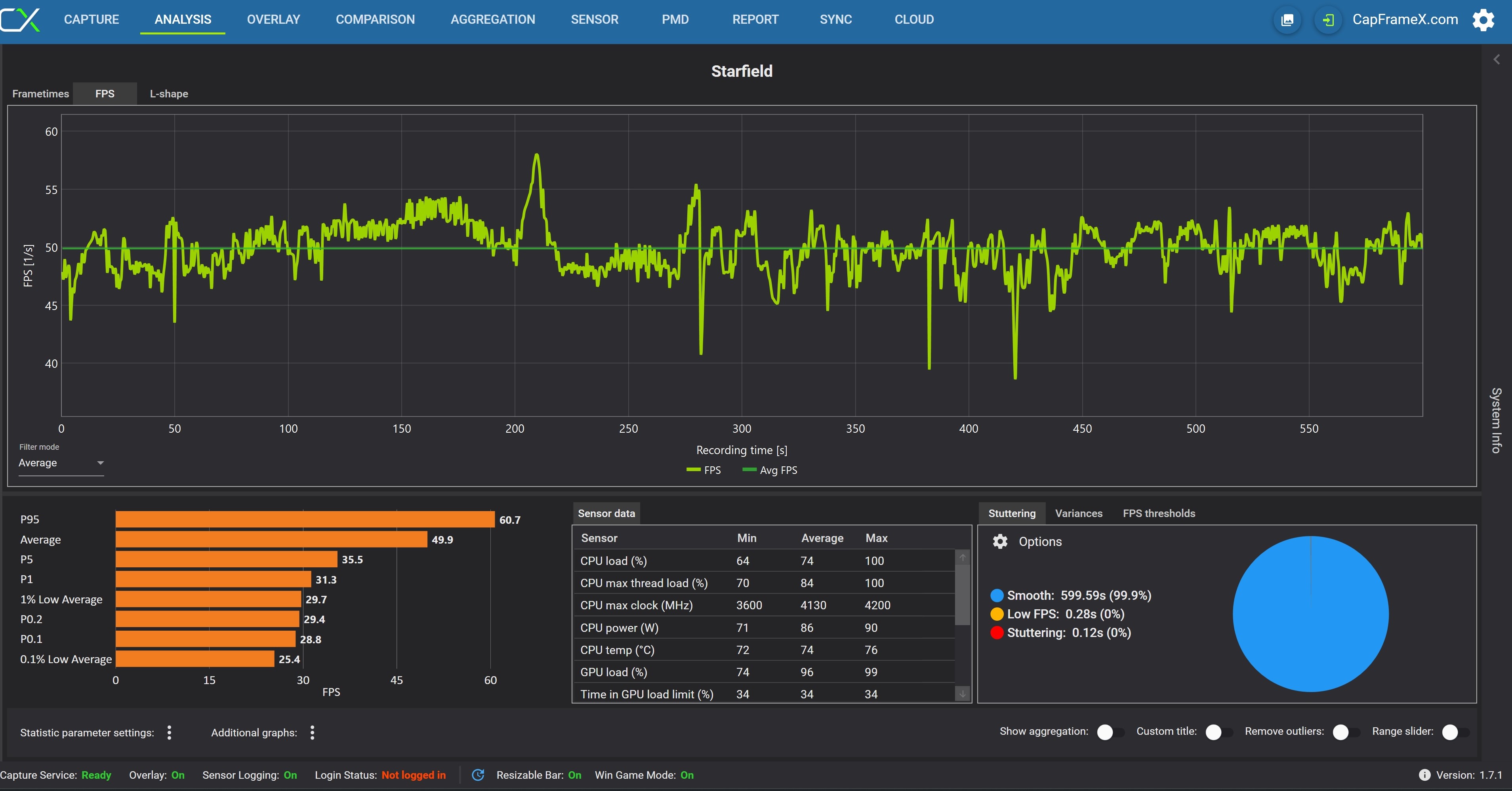Open the Filter mode Average dropdown
The height and width of the screenshot is (791, 1512).
(61, 463)
